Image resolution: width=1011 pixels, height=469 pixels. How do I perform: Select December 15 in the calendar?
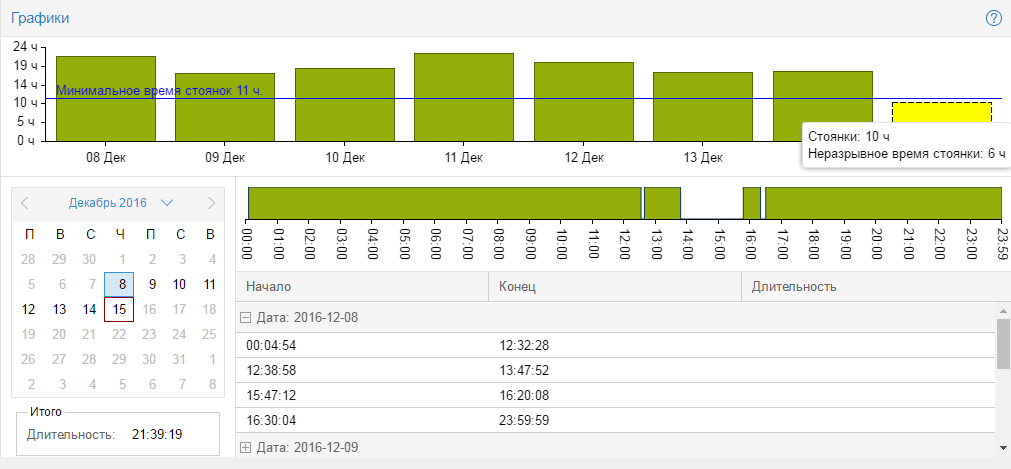[119, 309]
